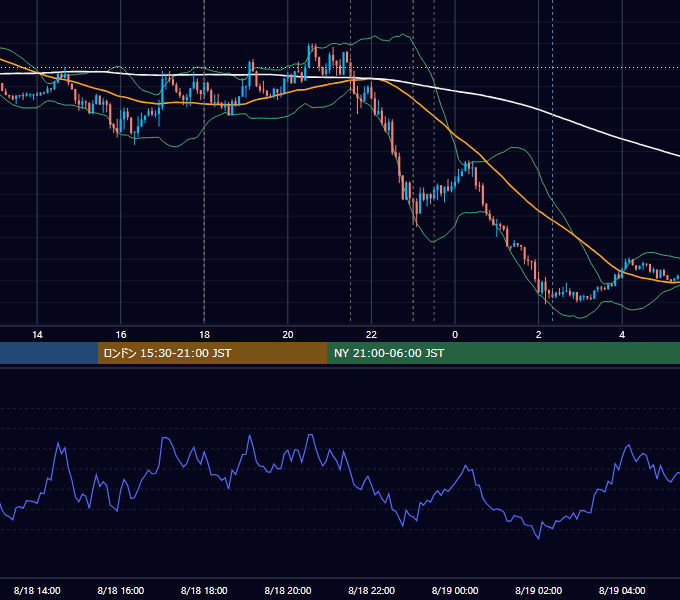Click hour label 22 on price chart axis

click(x=371, y=335)
